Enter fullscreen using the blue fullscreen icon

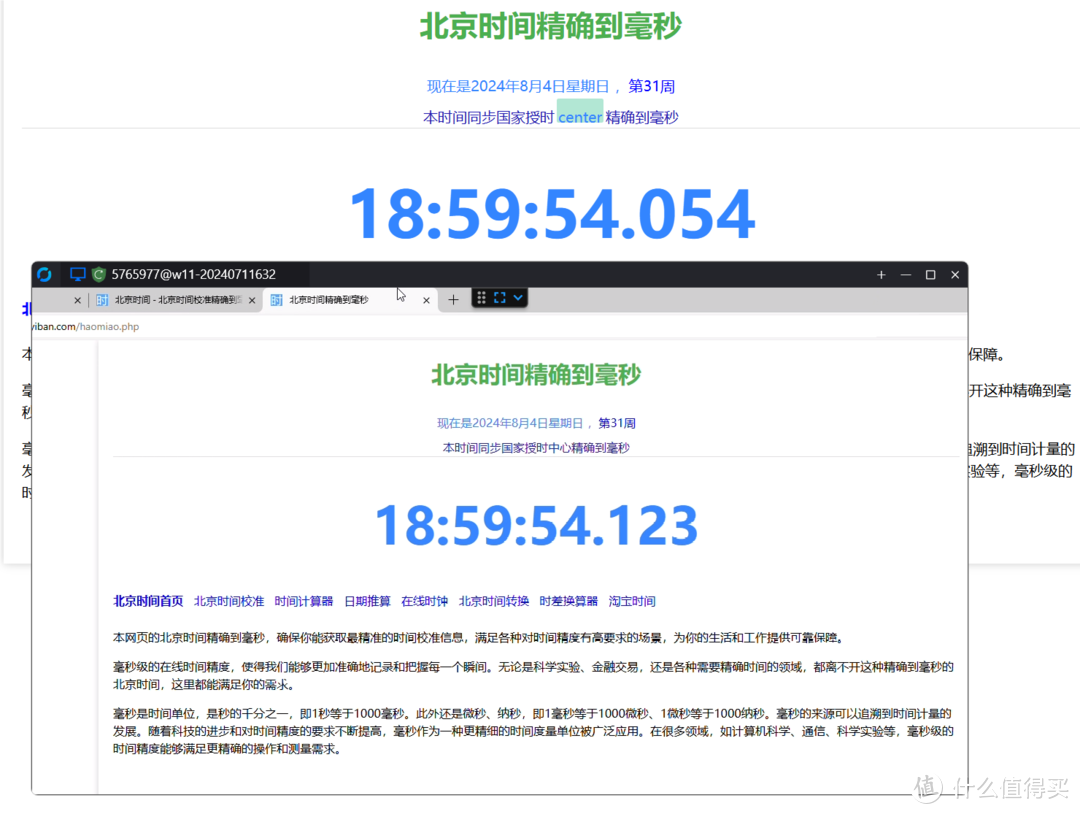(x=499, y=297)
